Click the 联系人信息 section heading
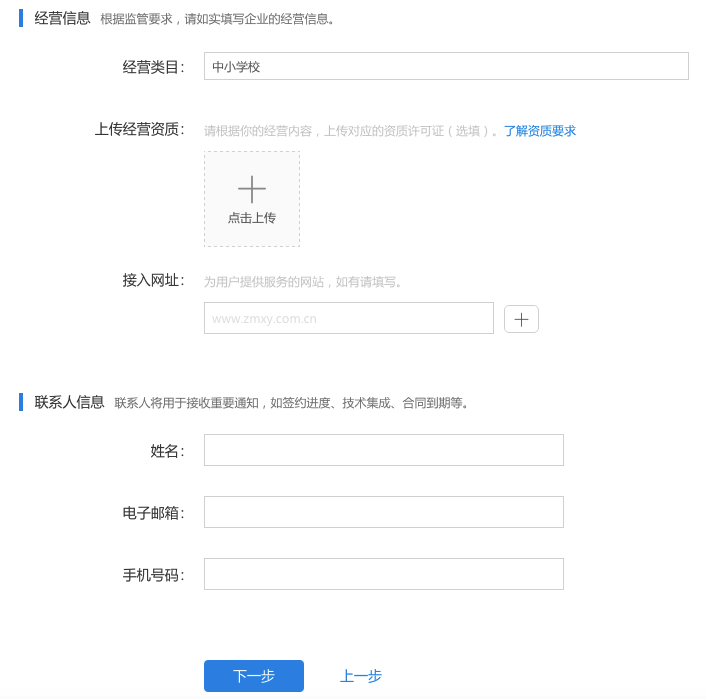Screen dimensions: 706x699 click(69, 402)
